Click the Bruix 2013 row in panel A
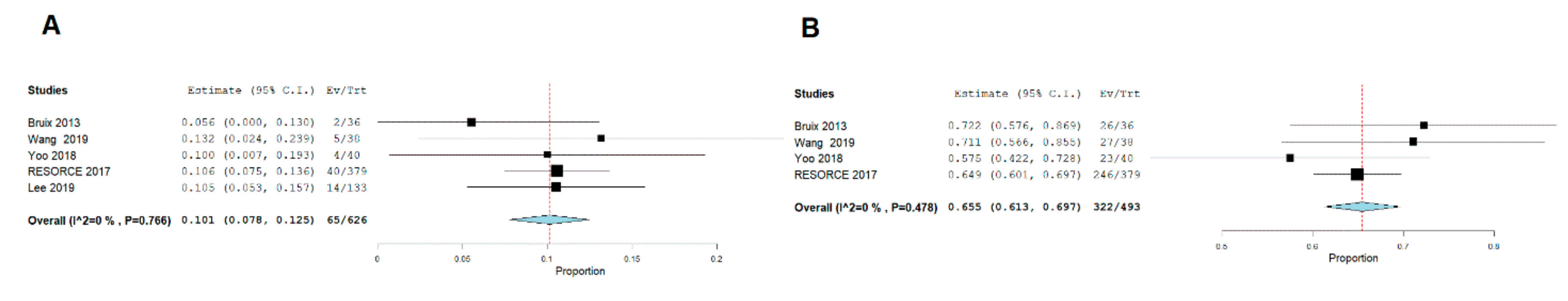This screenshot has height=301, width=1568. tap(53, 123)
